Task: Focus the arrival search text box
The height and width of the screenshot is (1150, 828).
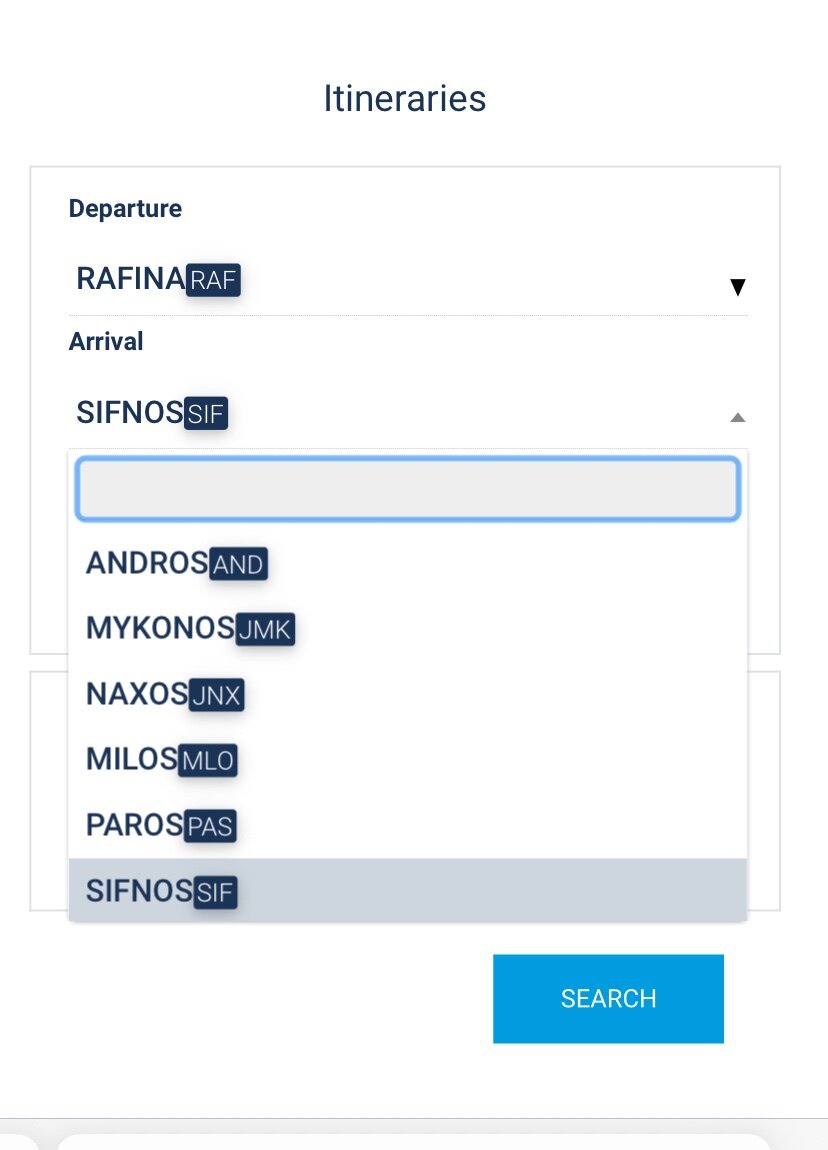Action: pyautogui.click(x=407, y=489)
